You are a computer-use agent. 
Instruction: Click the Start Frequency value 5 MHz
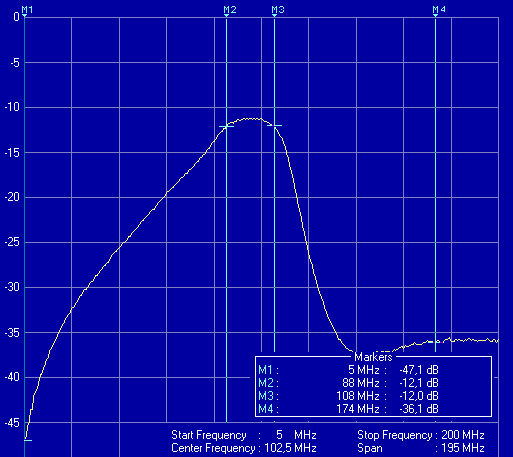point(296,435)
